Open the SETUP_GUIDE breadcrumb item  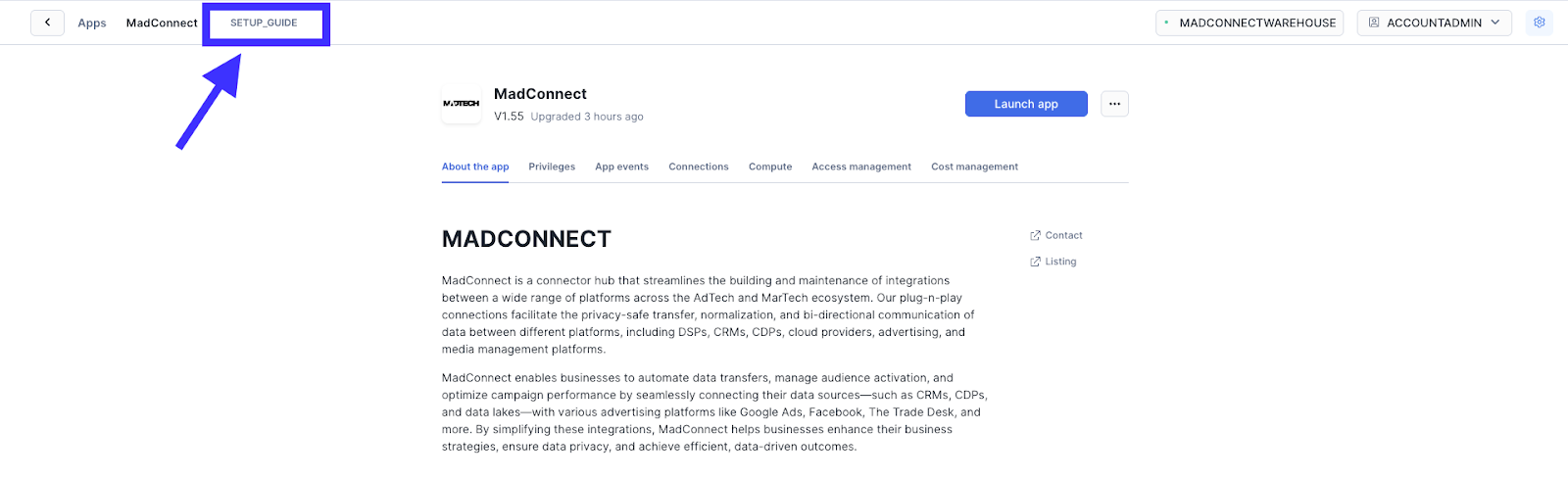click(x=264, y=23)
